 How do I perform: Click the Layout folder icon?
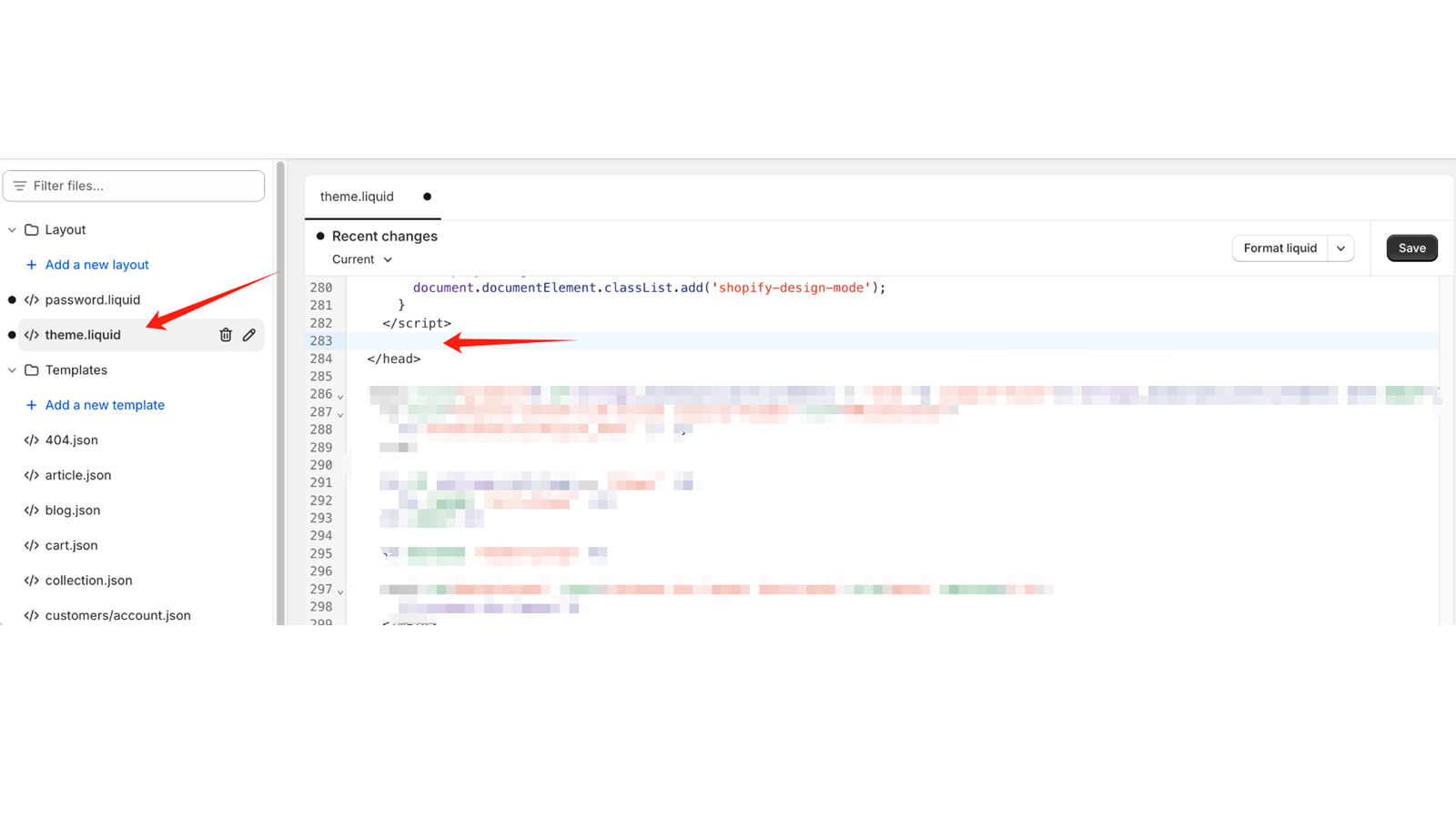click(x=32, y=230)
